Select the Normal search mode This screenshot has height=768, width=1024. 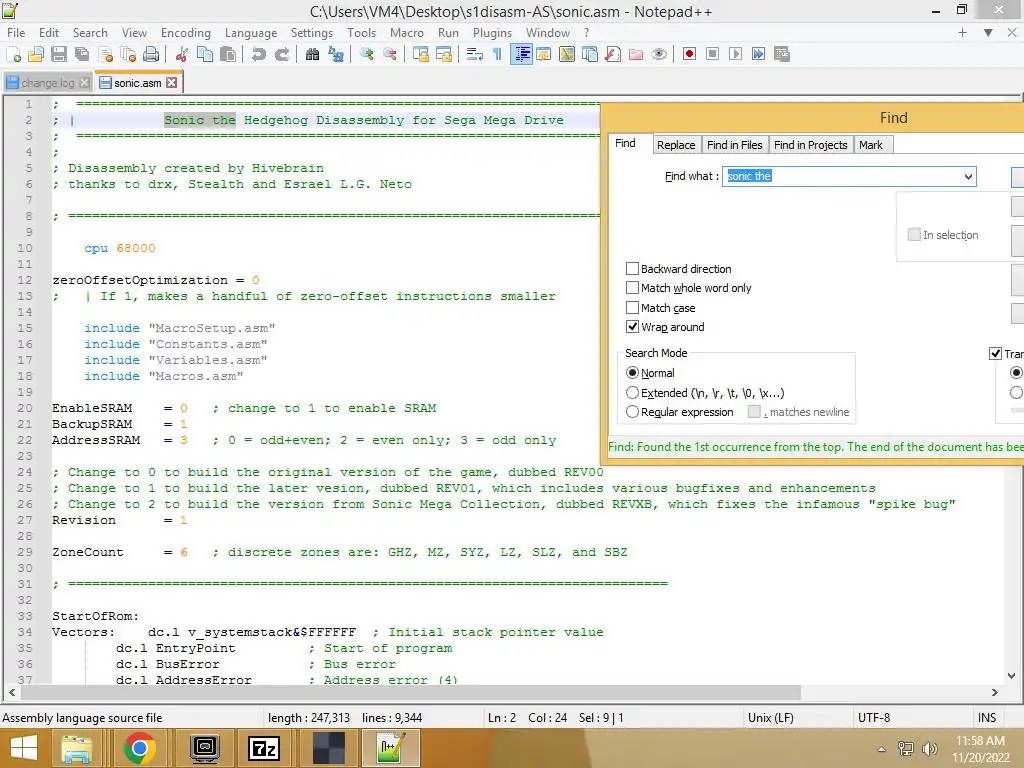point(632,373)
